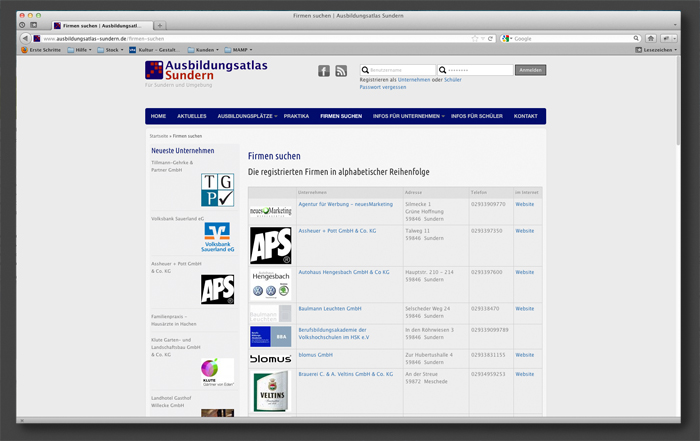700x441 pixels.
Task: Click the Google search magnifier icon
Action: pos(636,38)
